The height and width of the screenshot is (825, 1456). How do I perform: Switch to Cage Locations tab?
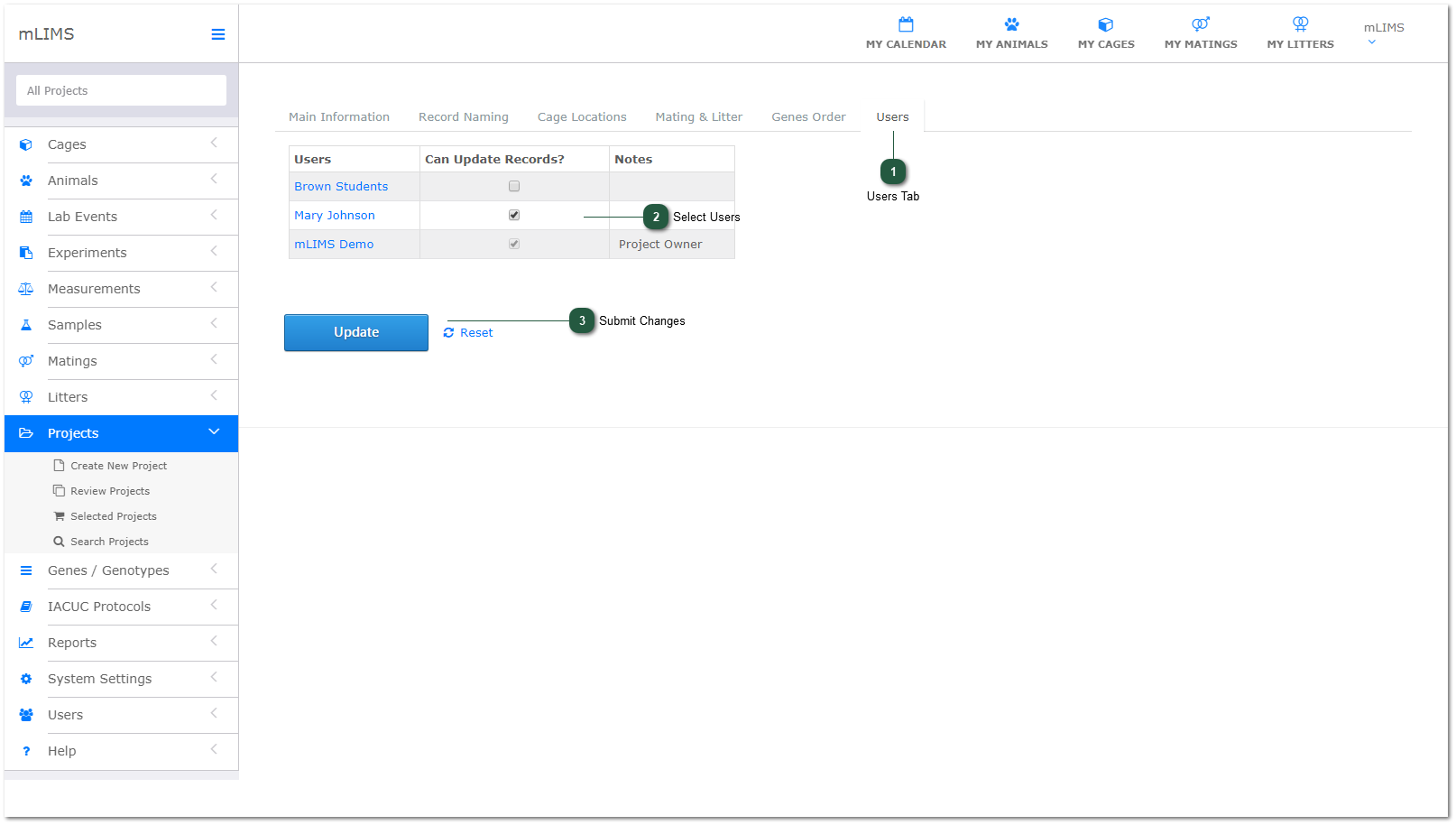click(582, 117)
